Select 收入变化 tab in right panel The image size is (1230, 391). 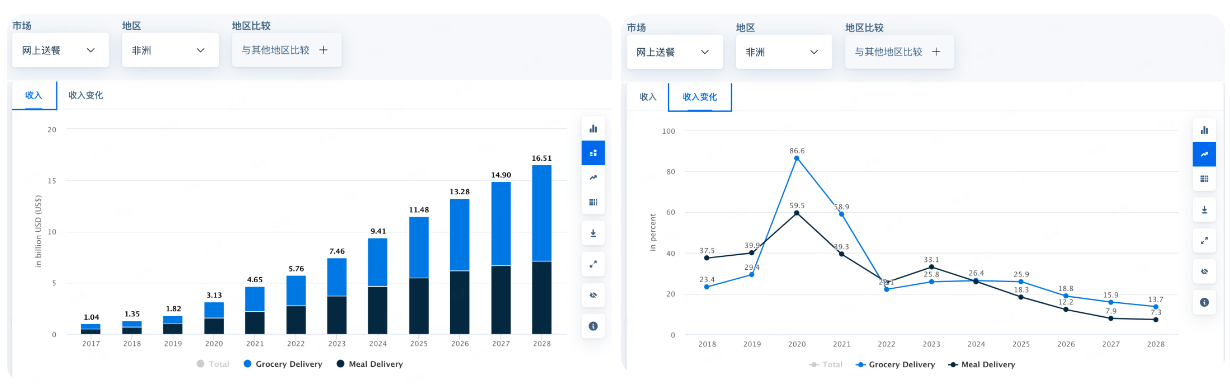tap(700, 97)
